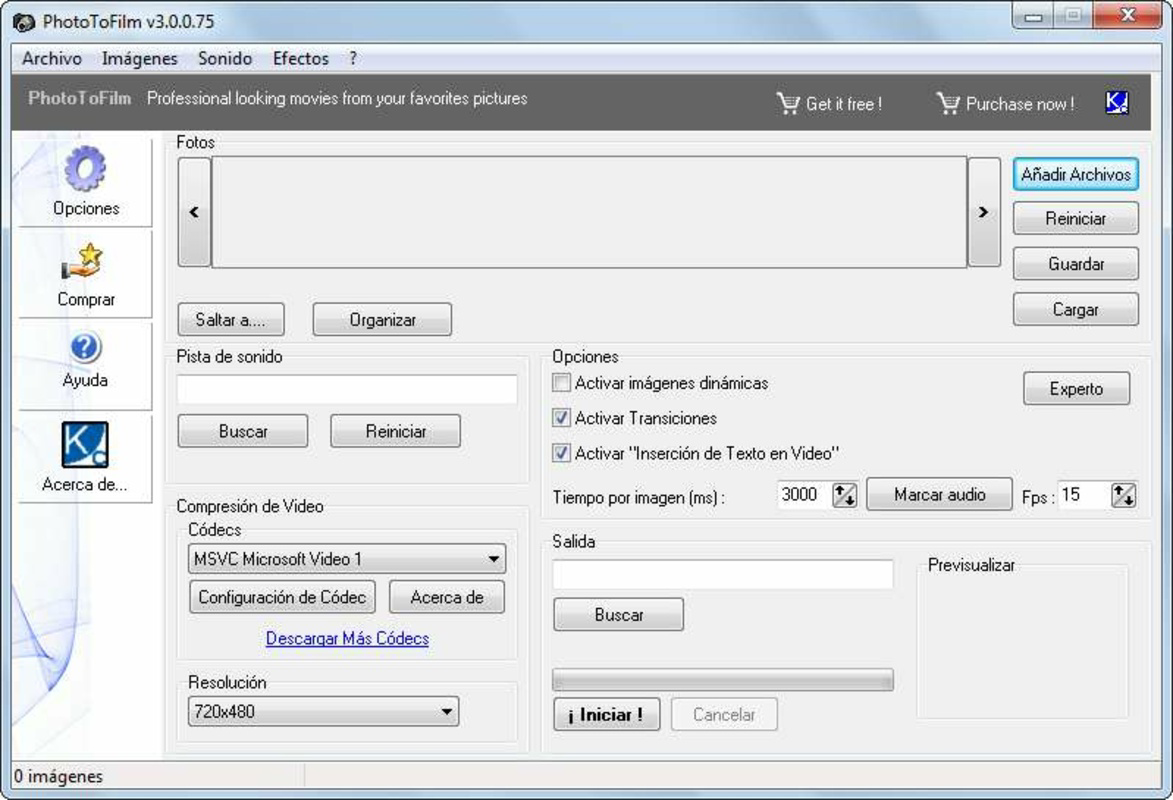Image resolution: width=1173 pixels, height=800 pixels.
Task: Open the ? help menu
Action: coord(353,58)
